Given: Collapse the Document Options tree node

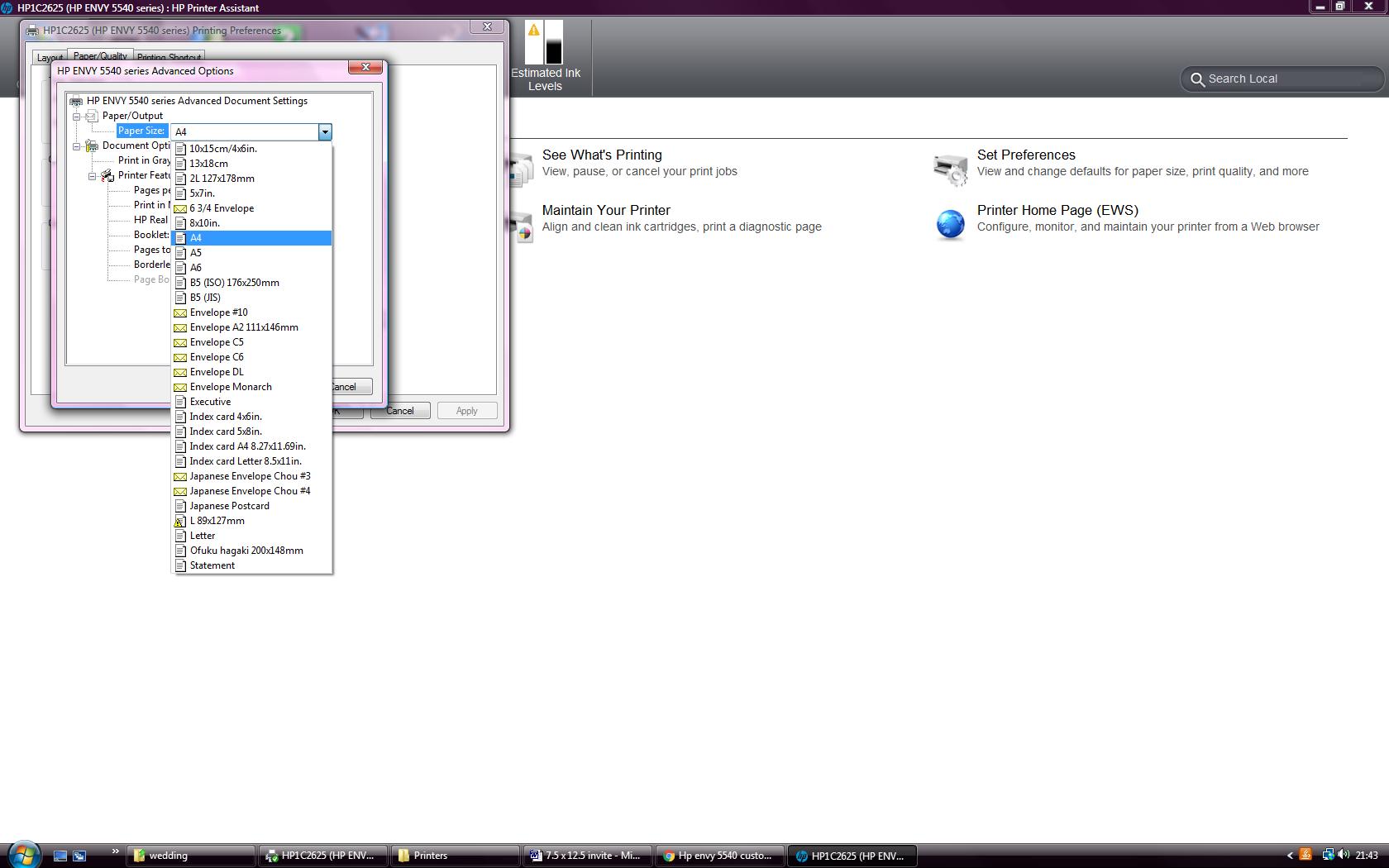Looking at the screenshot, I should pyautogui.click(x=76, y=145).
